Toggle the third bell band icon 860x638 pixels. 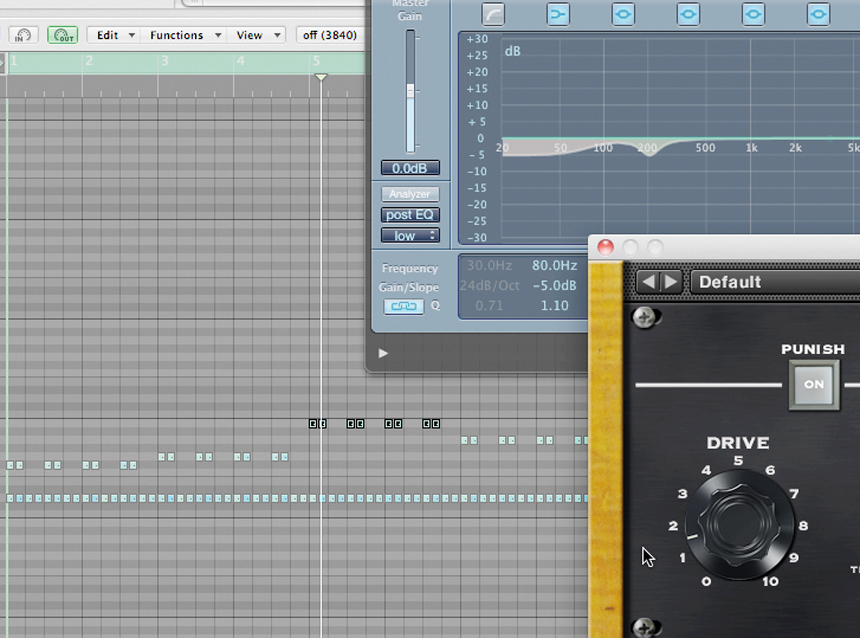(753, 14)
